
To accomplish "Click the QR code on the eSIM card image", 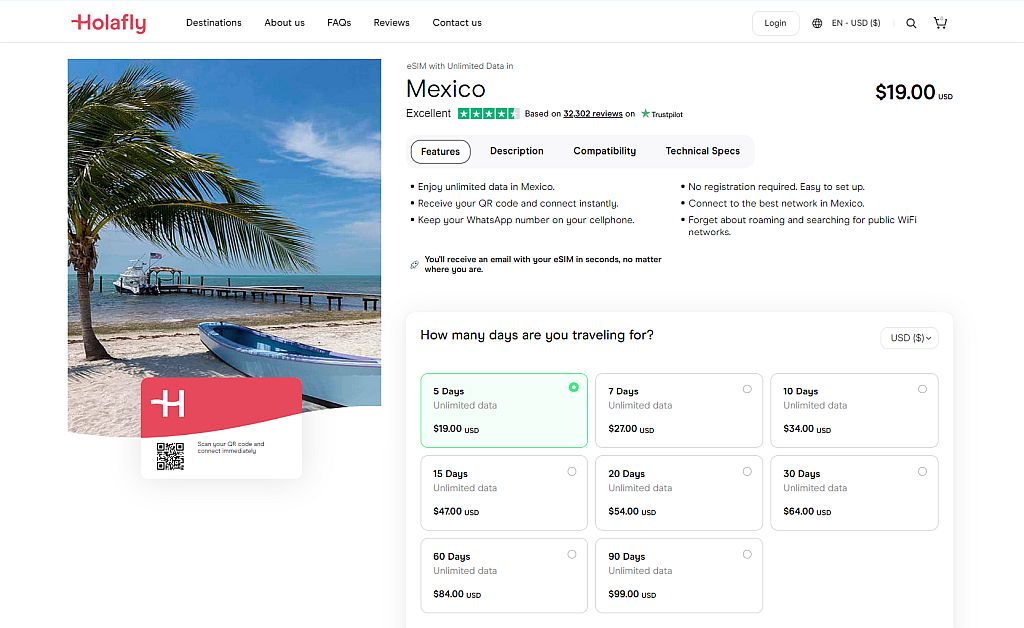I will tap(172, 455).
